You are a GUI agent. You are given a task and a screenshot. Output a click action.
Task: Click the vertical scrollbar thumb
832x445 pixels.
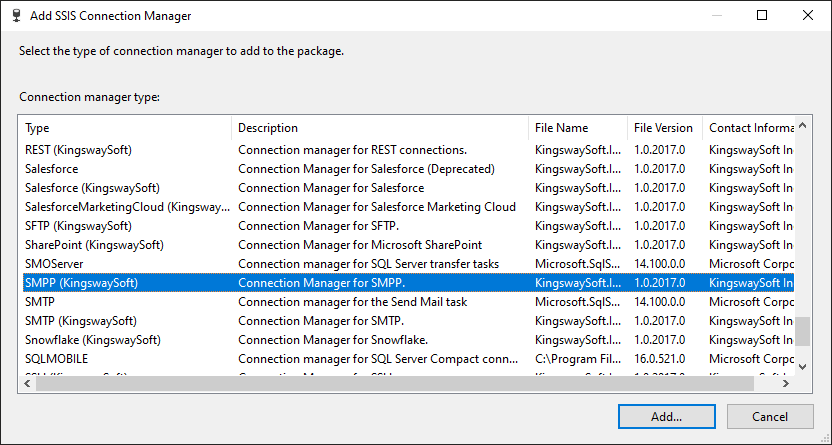(x=803, y=331)
